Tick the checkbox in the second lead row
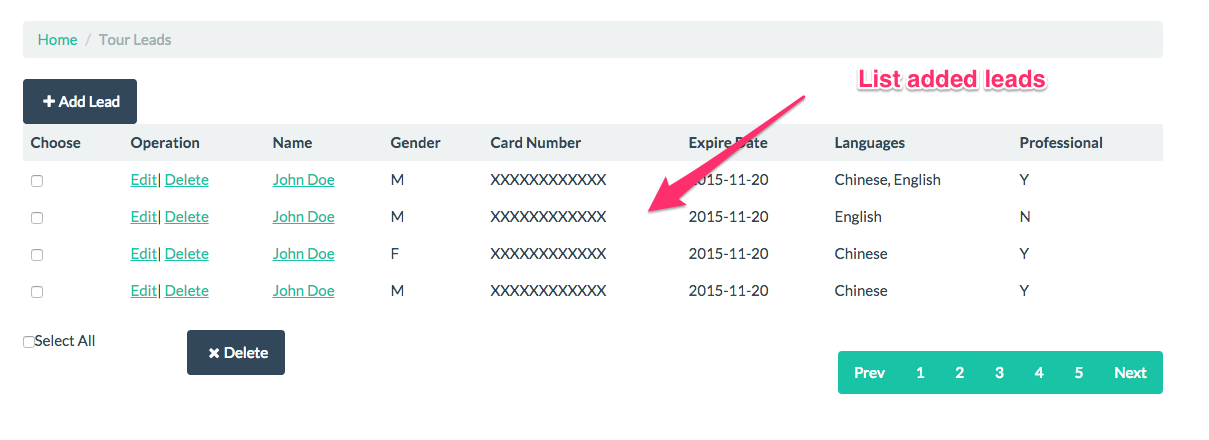 click(x=37, y=218)
